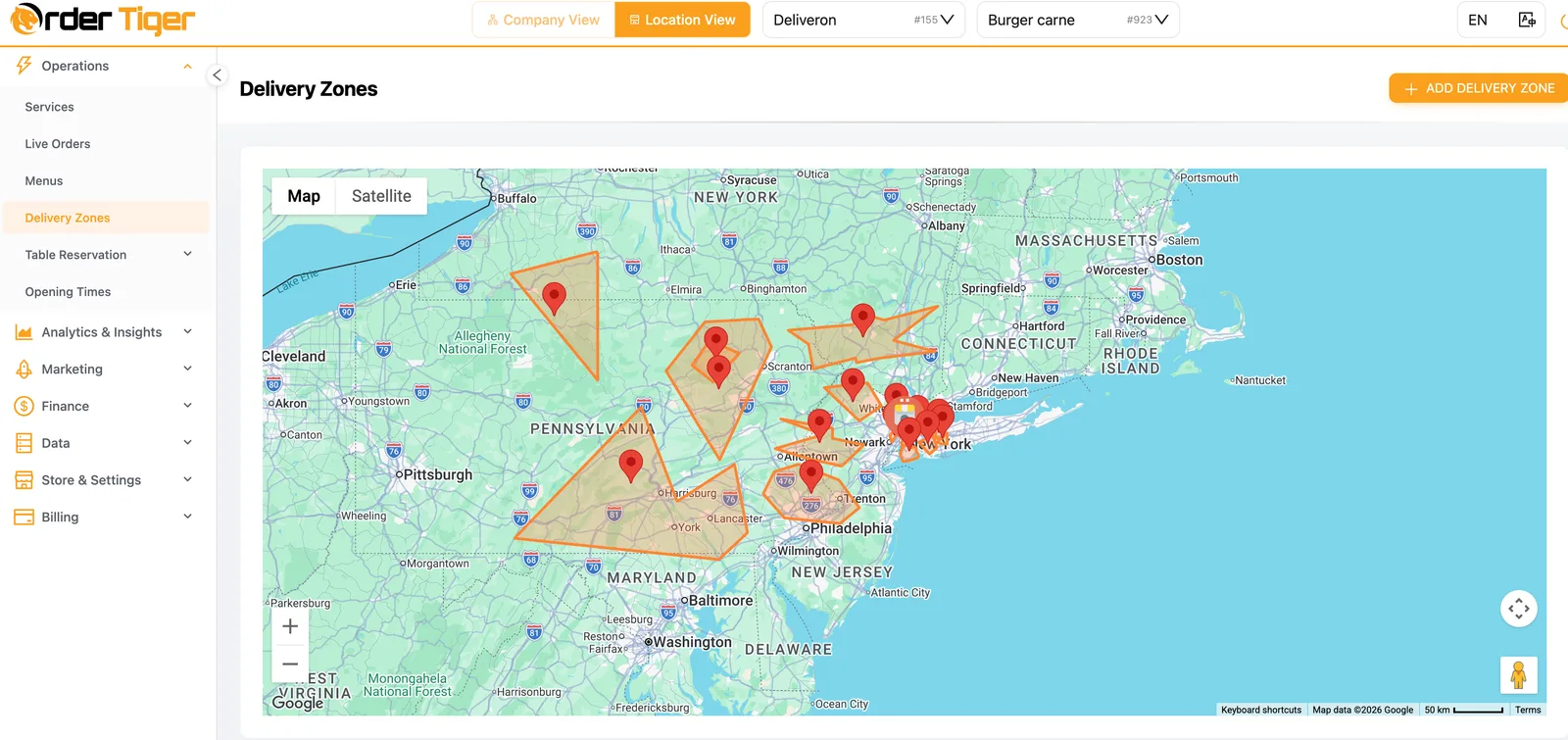Open the map Terms link
The width and height of the screenshot is (1568, 740).
pos(1528,710)
